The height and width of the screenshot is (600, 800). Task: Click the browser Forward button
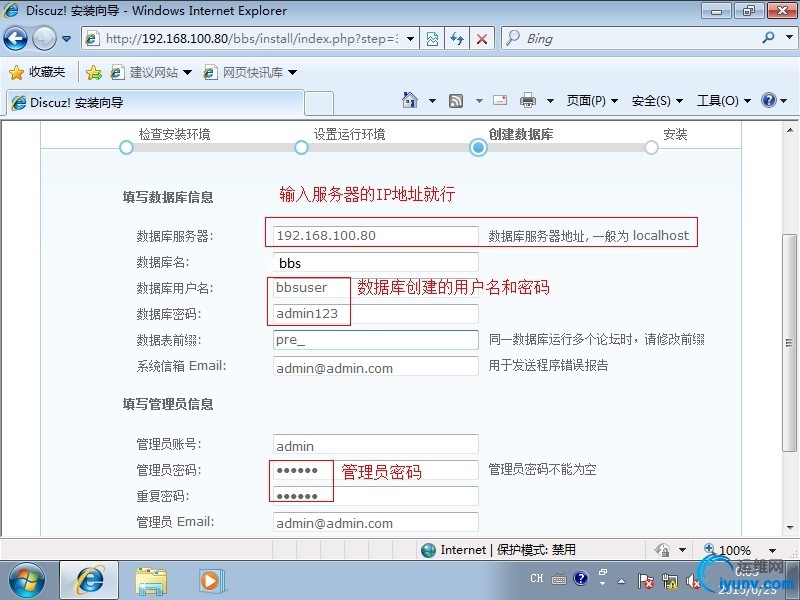coord(44,39)
